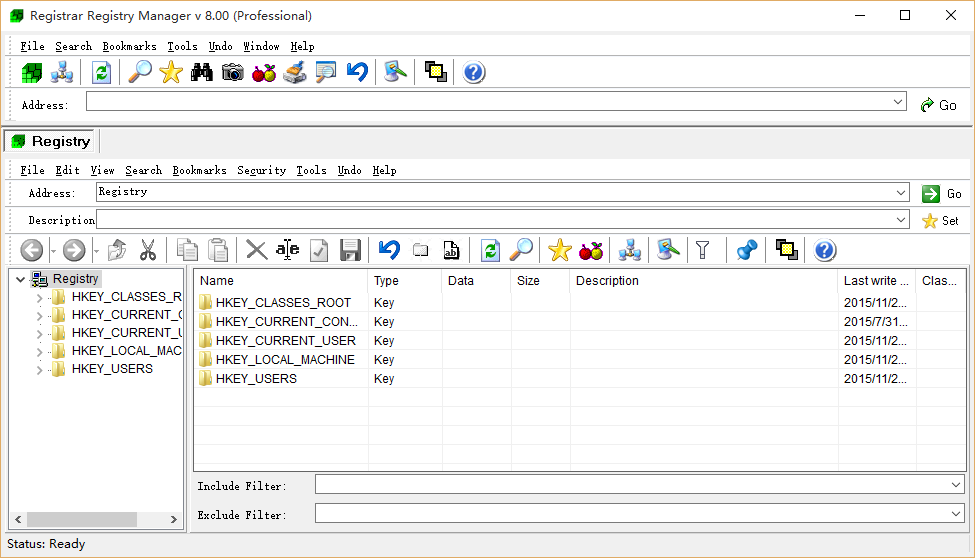This screenshot has width=975, height=558.
Task: Open the Exclude Filter dropdown
Action: click(956, 513)
